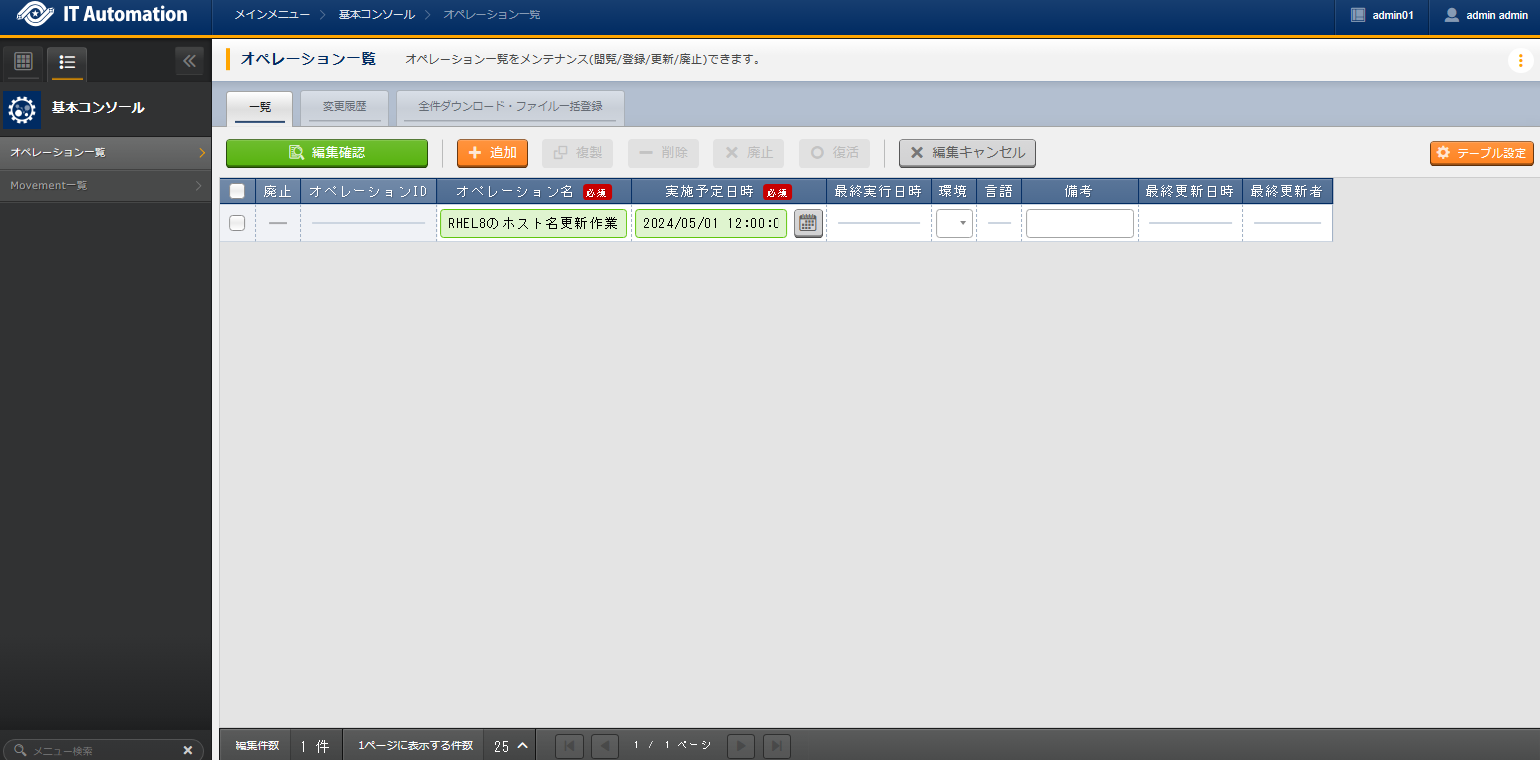Image resolution: width=1540 pixels, height=760 pixels.
Task: Check the first row checkbox
Action: tap(237, 223)
